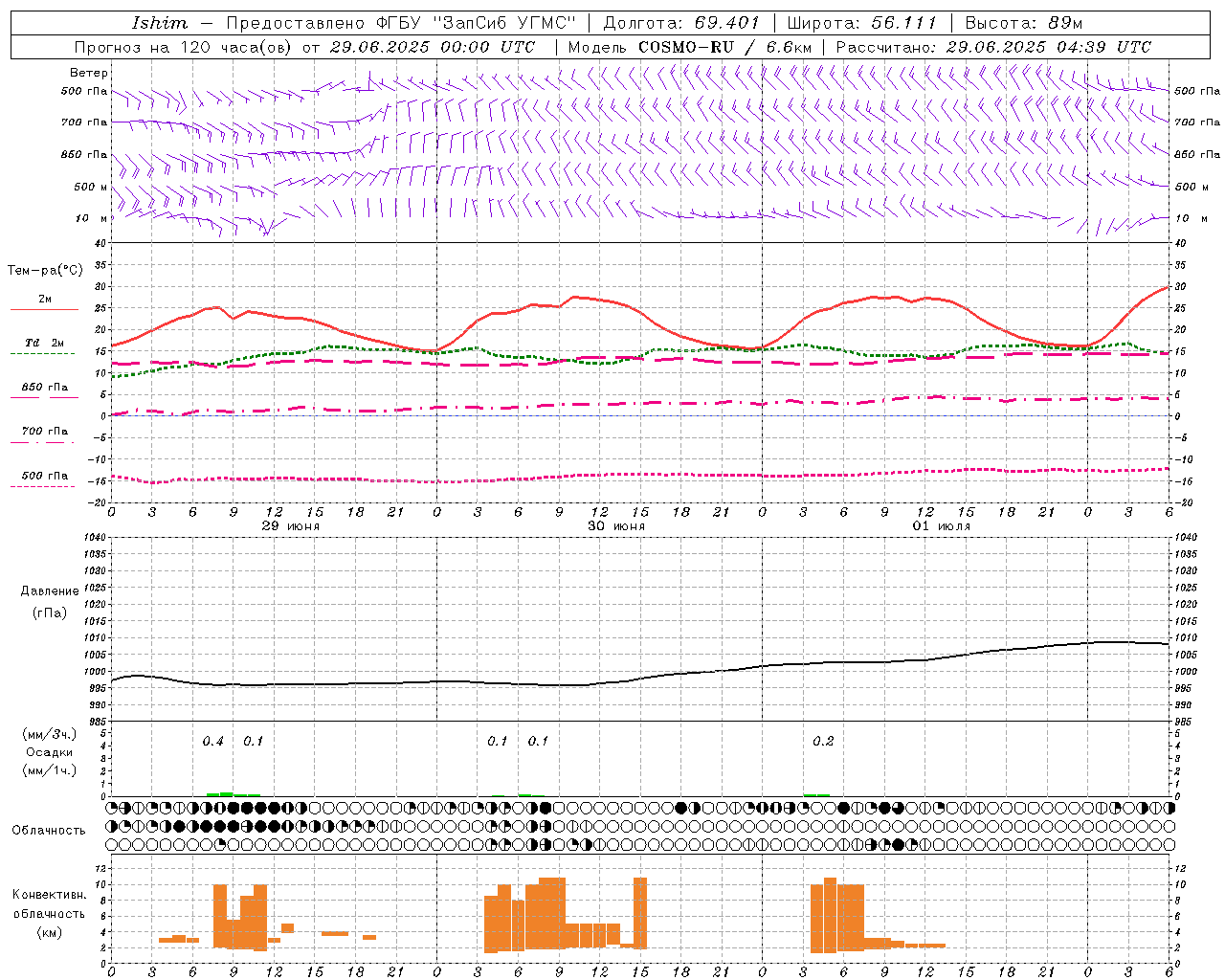The height and width of the screenshot is (980, 1225).
Task: Click the COSMO-RU model name text
Action: click(688, 47)
